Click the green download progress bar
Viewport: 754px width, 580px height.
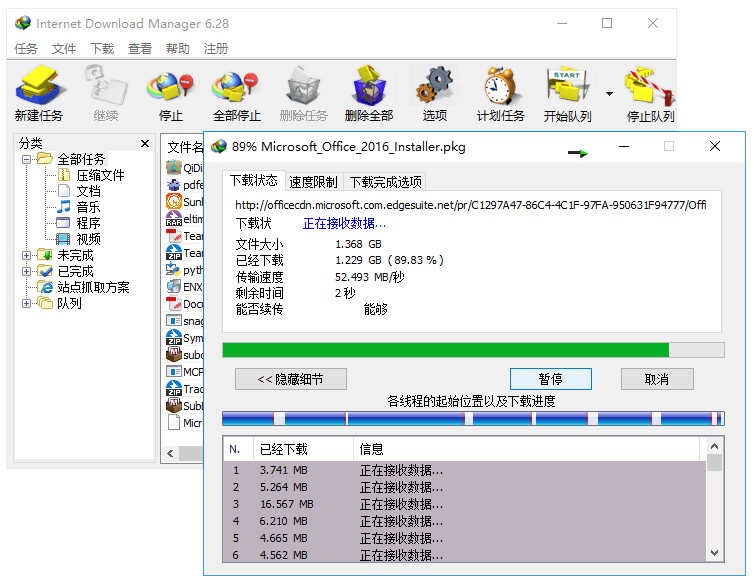click(x=473, y=350)
